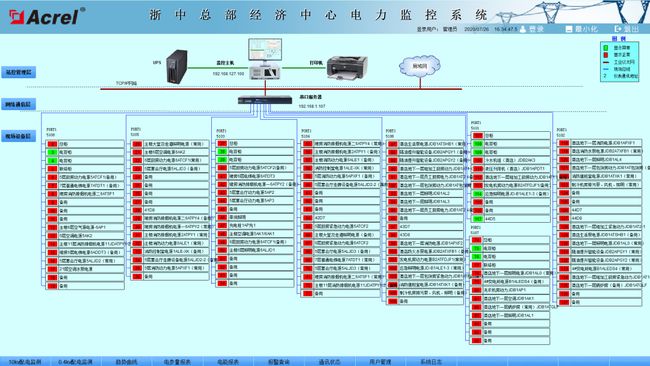Screen dimensions: 650x366
Task: Open the 10kV配电监测 tab
Action: pyautogui.click(x=25, y=362)
